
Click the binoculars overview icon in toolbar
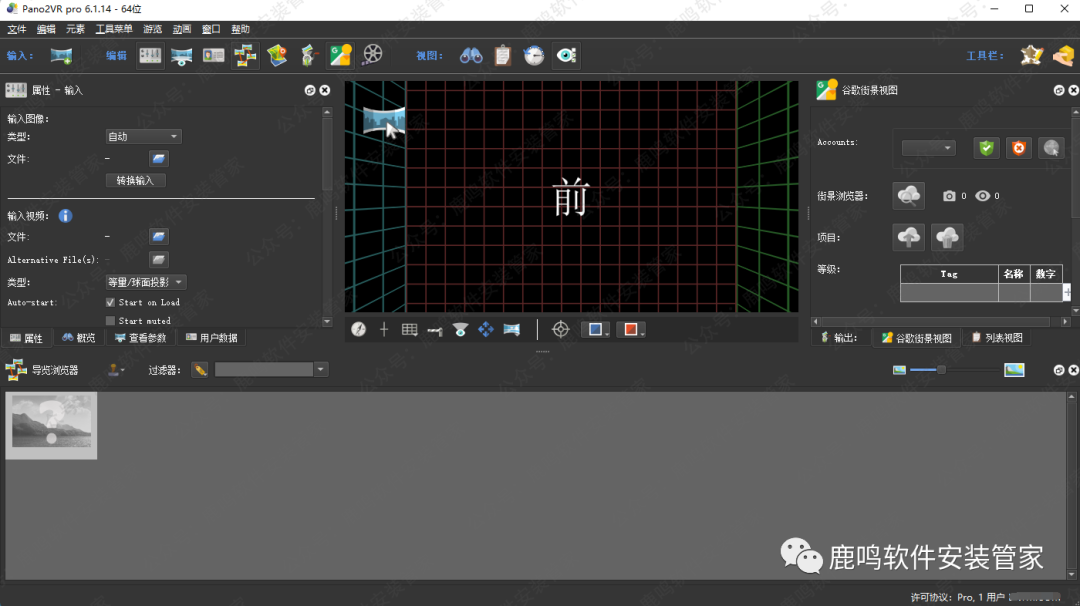click(471, 55)
